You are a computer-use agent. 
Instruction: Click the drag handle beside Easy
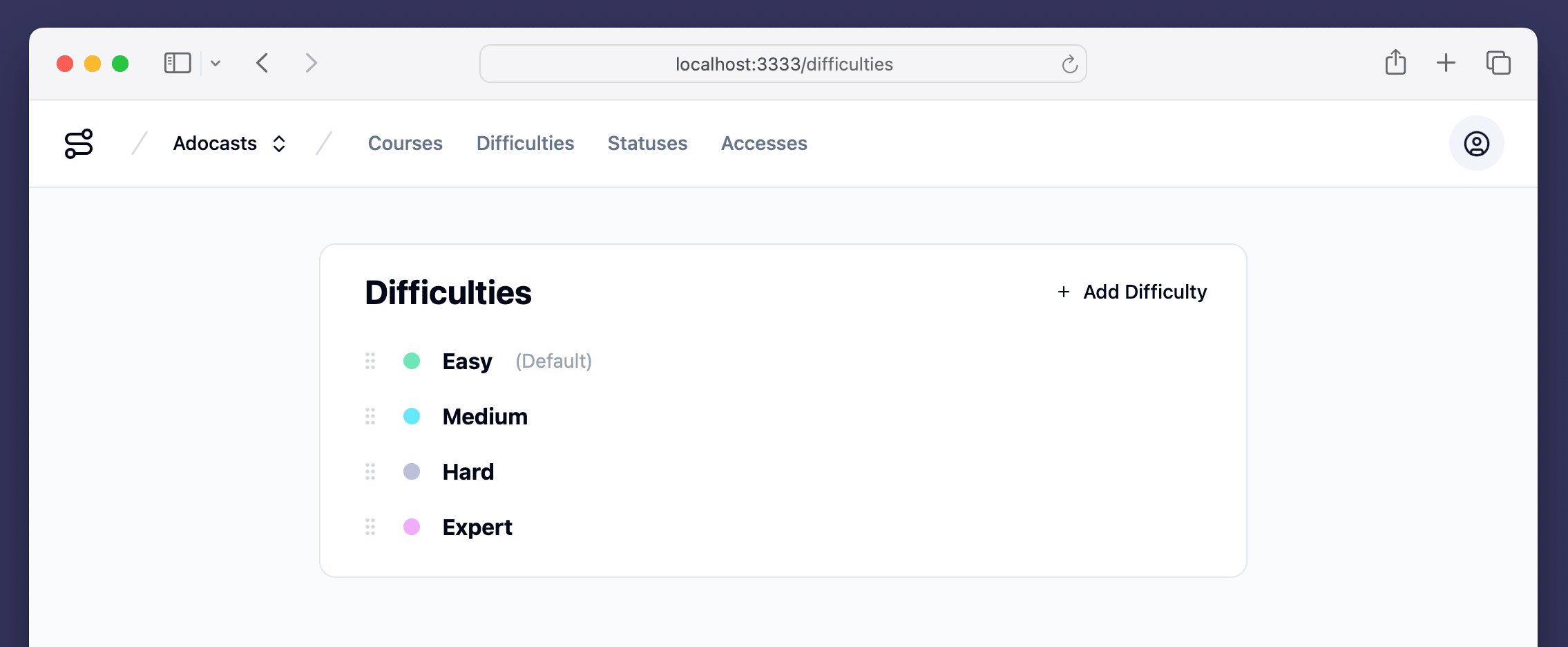point(370,361)
